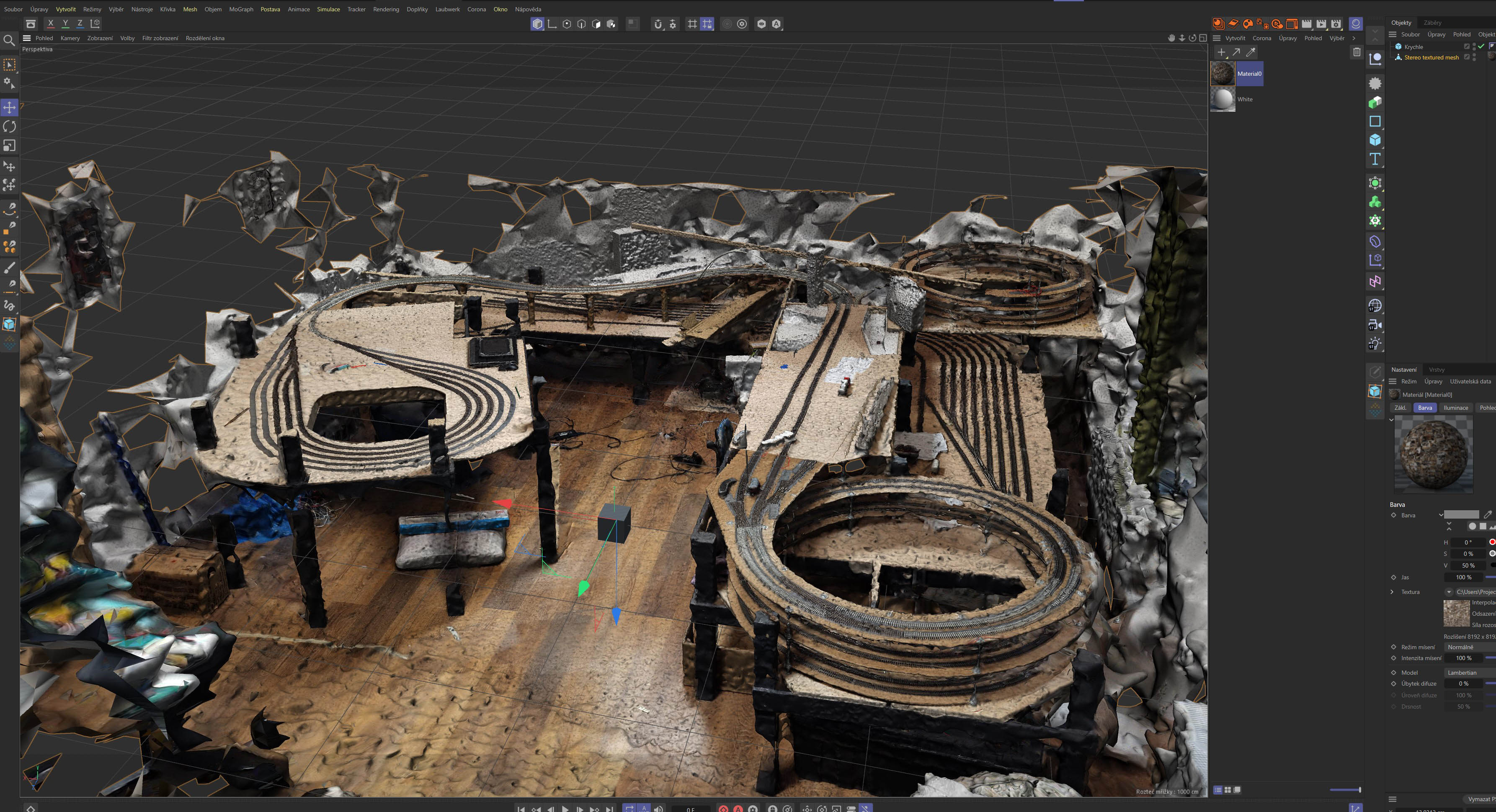Open the Simulace menu

328,9
